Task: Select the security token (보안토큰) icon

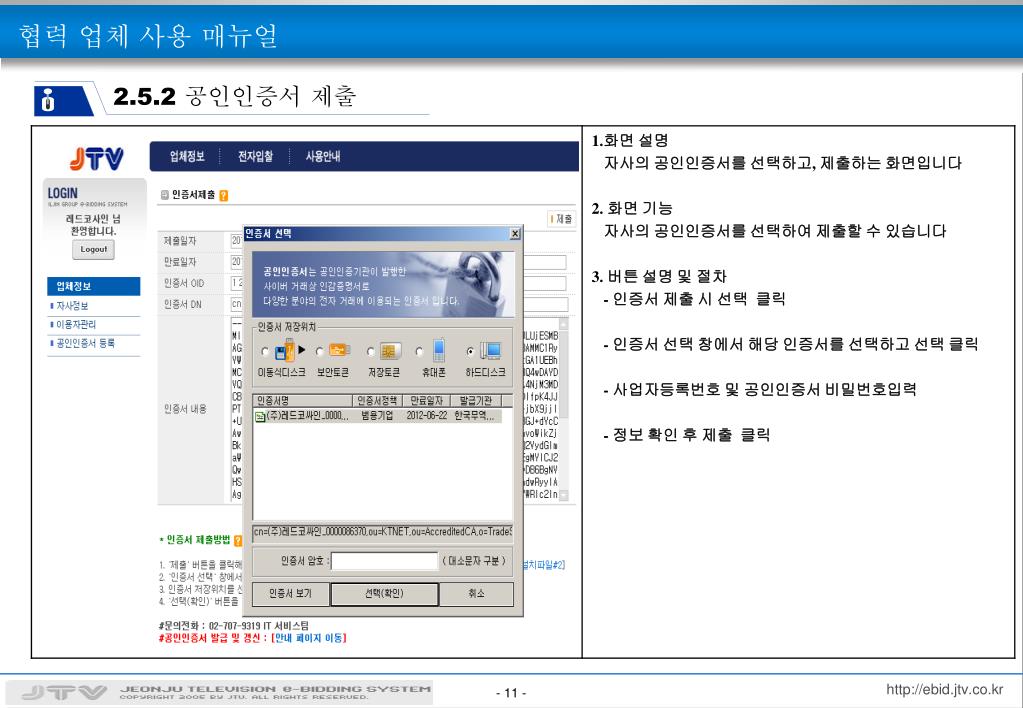Action: [339, 350]
